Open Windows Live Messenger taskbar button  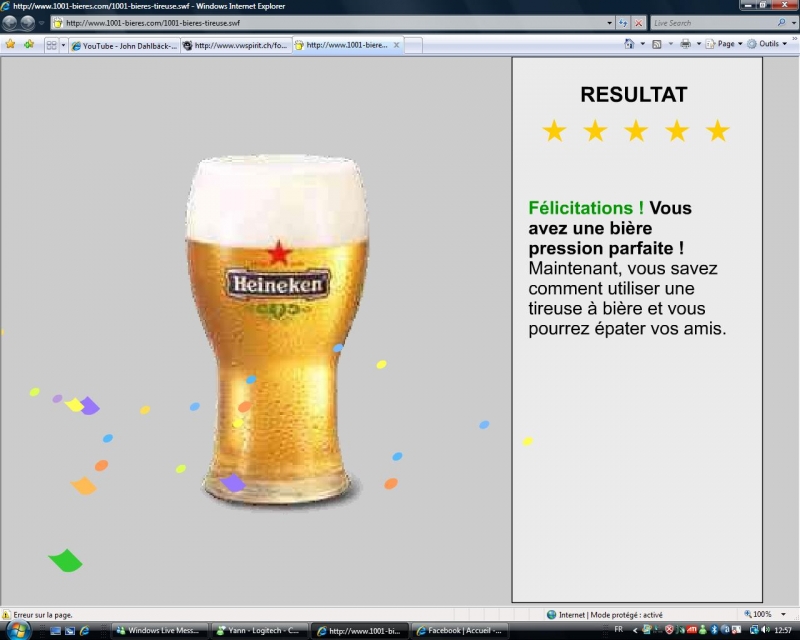[x=160, y=631]
